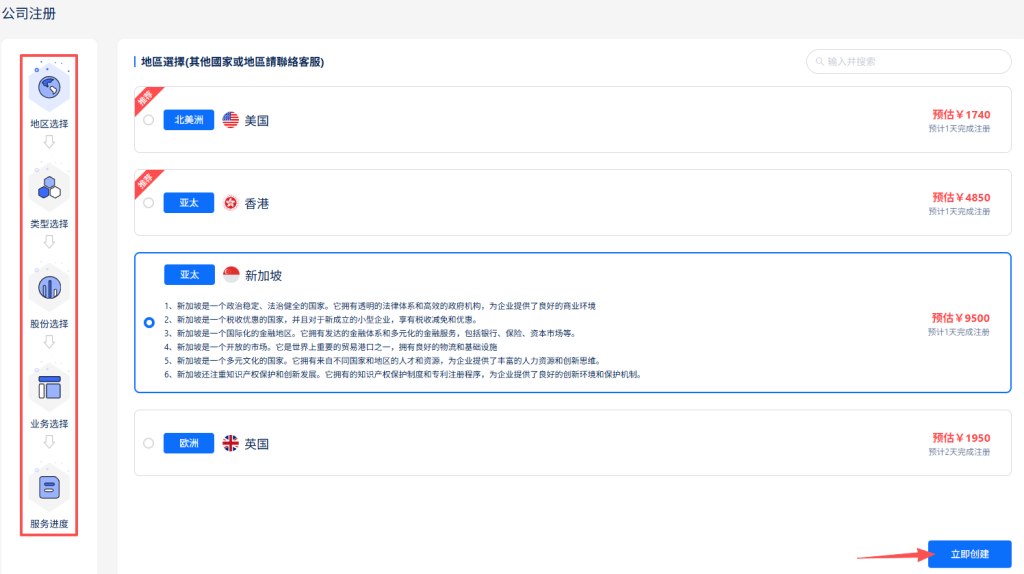
Task: Click the United Kingdom flag icon
Action: pyautogui.click(x=231, y=443)
